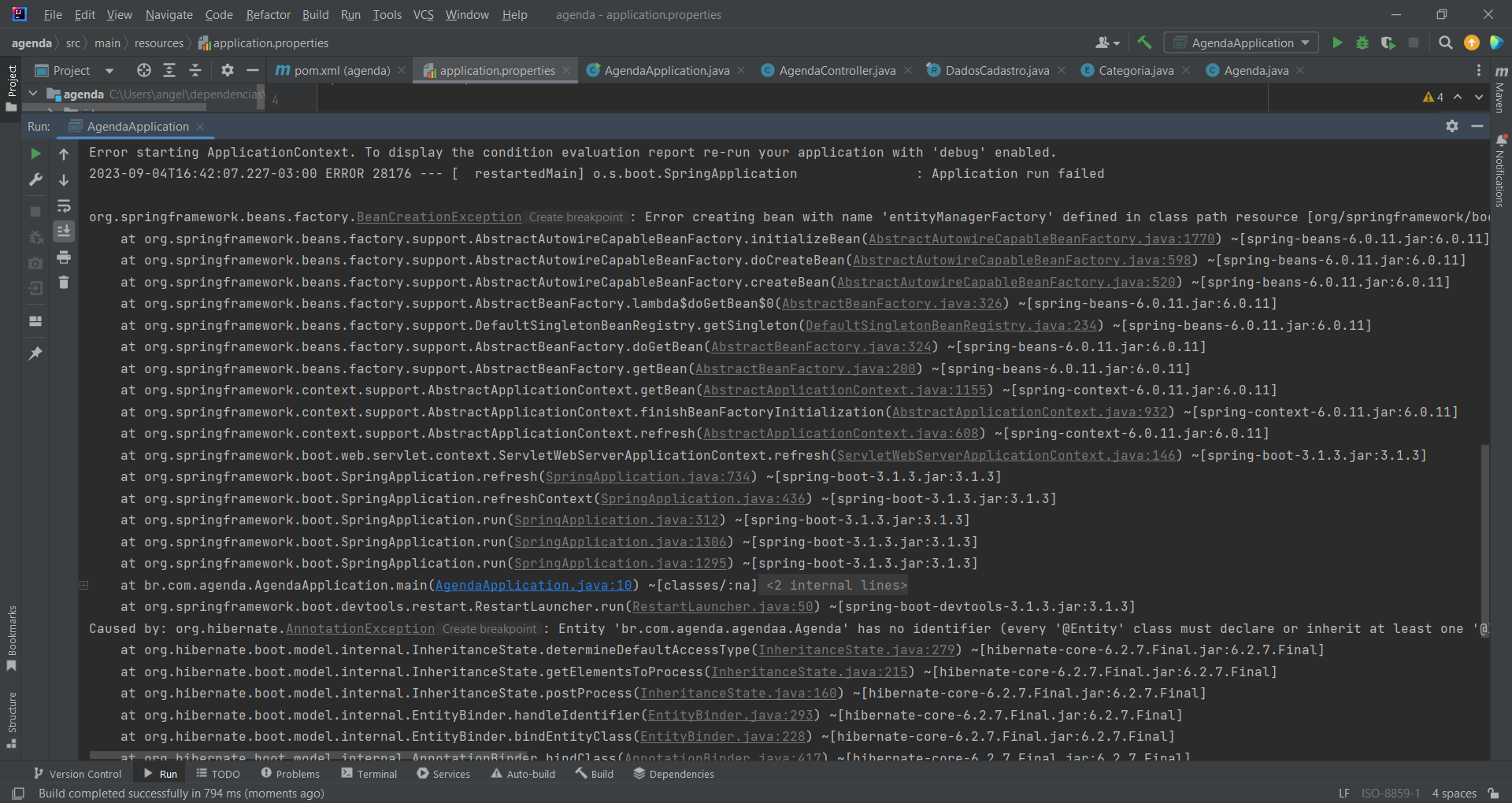Open the Services tool window
This screenshot has height=803, width=1512.
click(x=443, y=774)
